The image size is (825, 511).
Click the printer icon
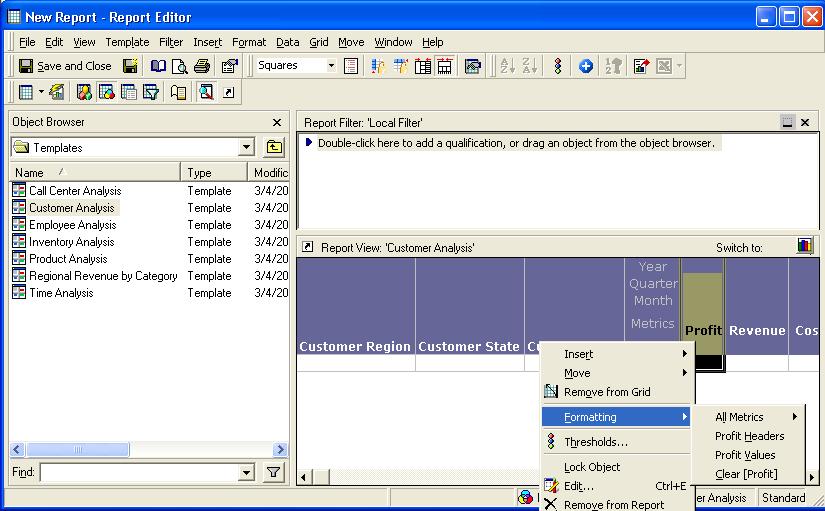(x=202, y=66)
